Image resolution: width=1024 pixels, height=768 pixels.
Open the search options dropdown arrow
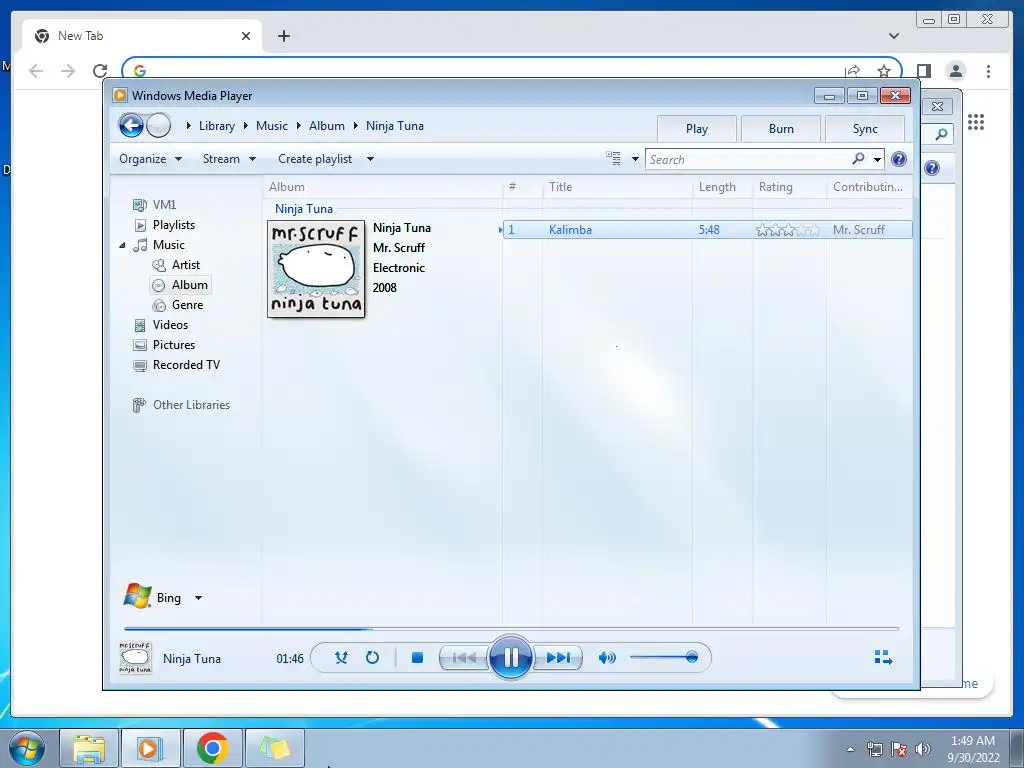pos(877,159)
